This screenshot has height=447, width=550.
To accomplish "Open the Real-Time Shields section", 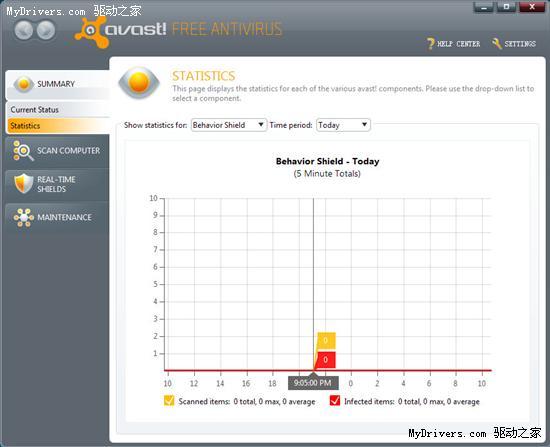I will click(57, 184).
